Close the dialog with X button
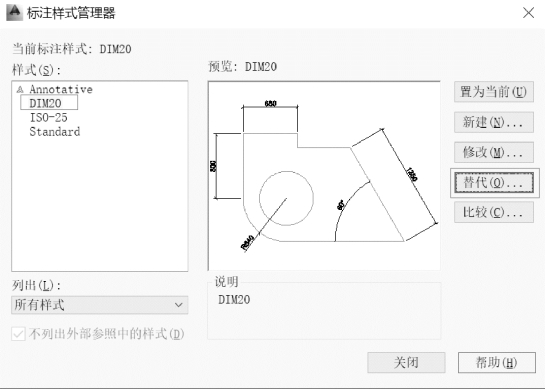 tap(529, 13)
